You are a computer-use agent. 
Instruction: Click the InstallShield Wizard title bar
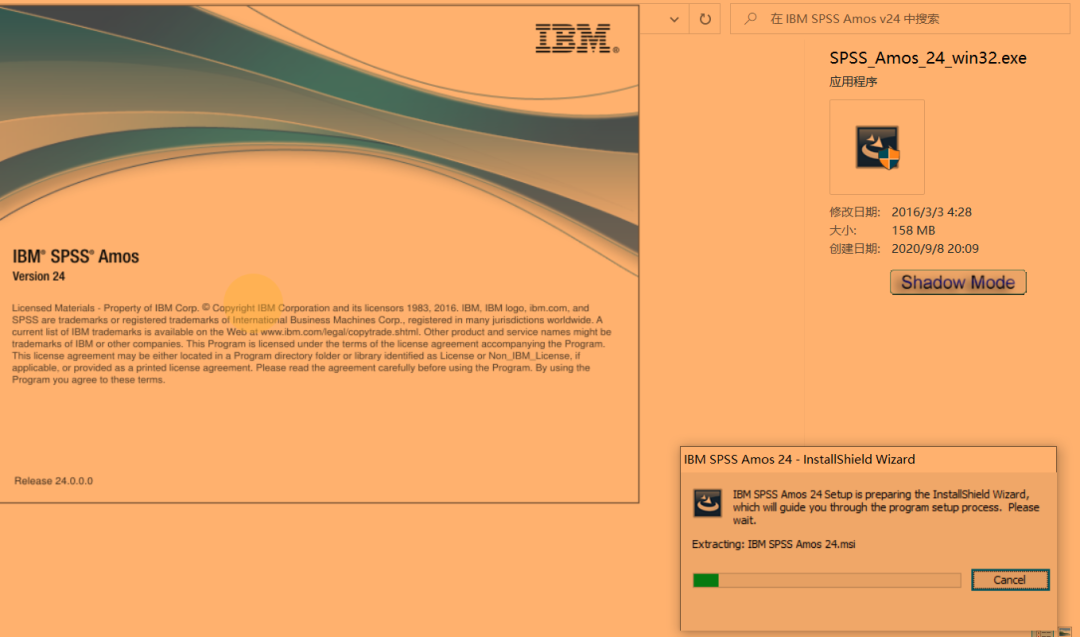tap(868, 459)
